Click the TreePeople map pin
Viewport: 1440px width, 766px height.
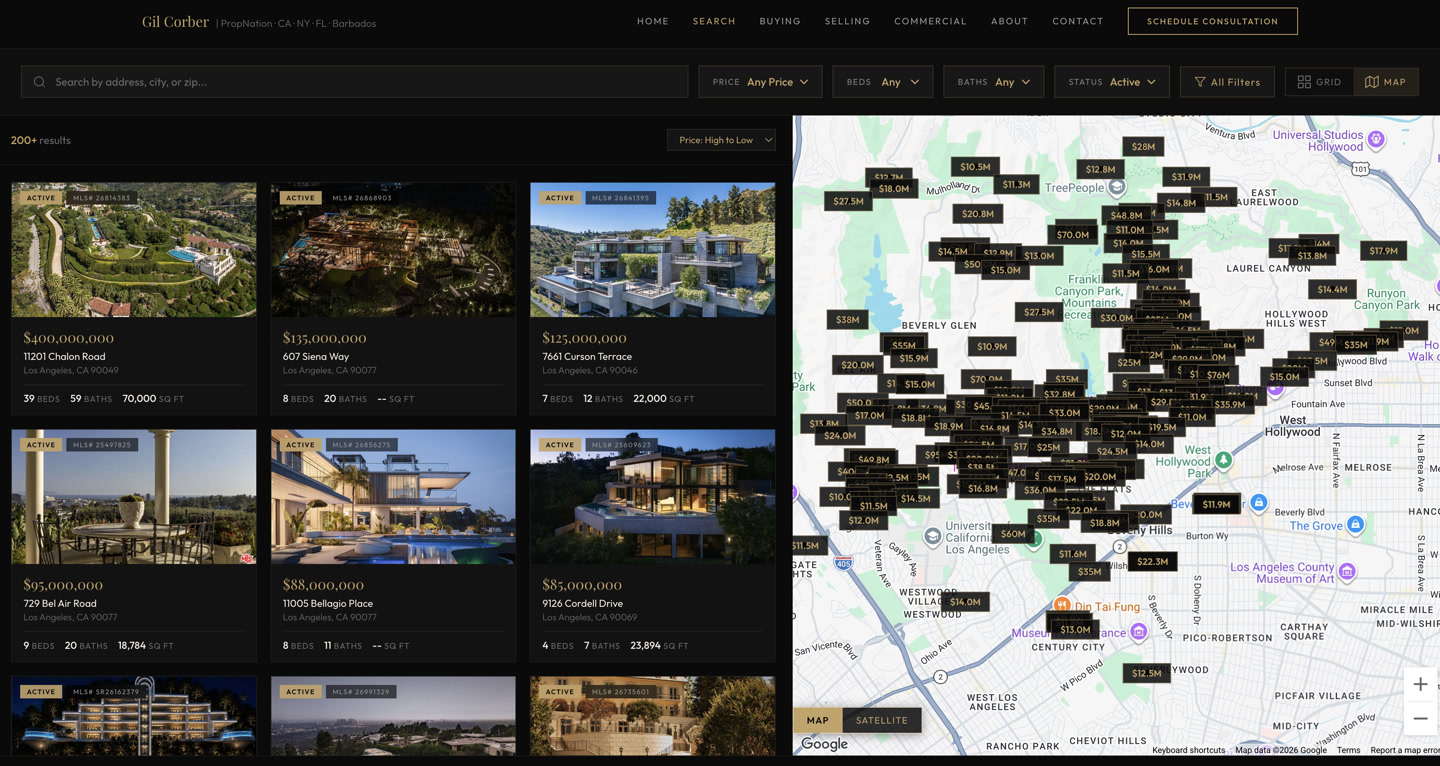click(1117, 187)
